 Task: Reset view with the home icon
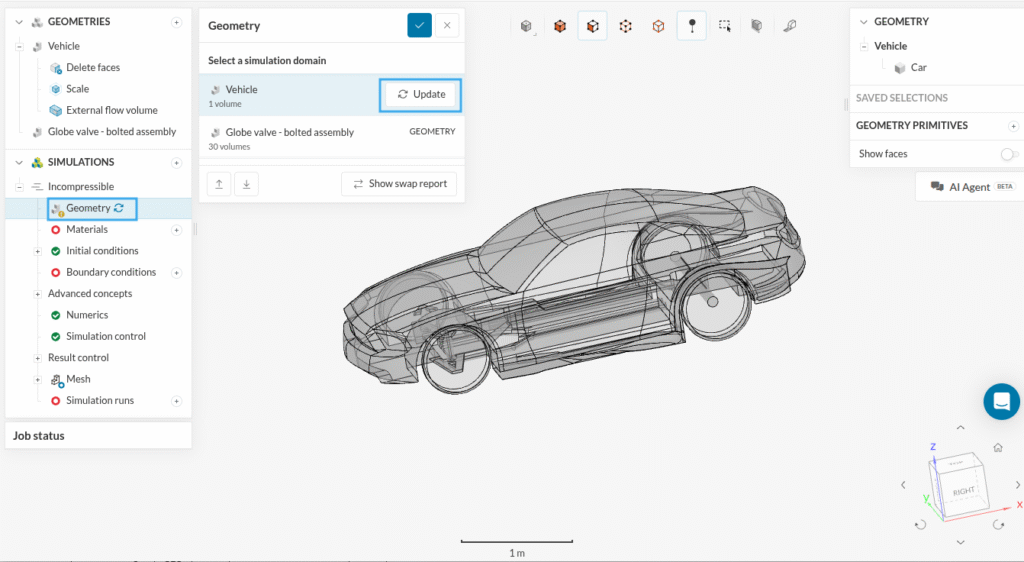tap(997, 448)
